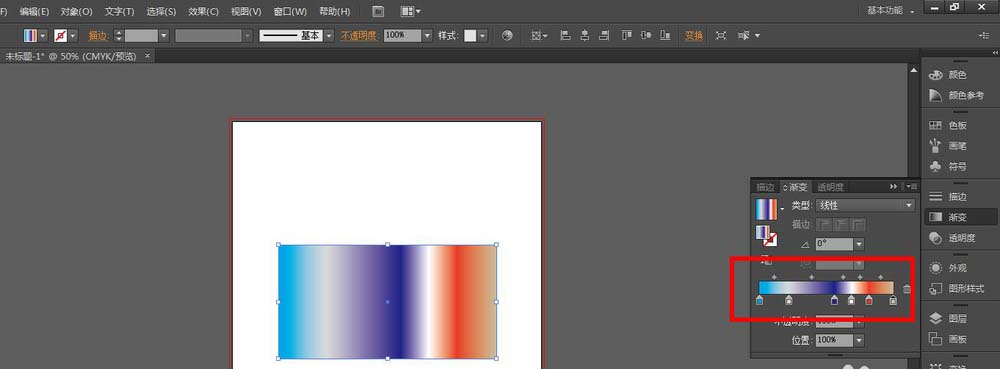
Task: Toggle fill/stroke swatch in gradient panel
Action: click(x=766, y=235)
